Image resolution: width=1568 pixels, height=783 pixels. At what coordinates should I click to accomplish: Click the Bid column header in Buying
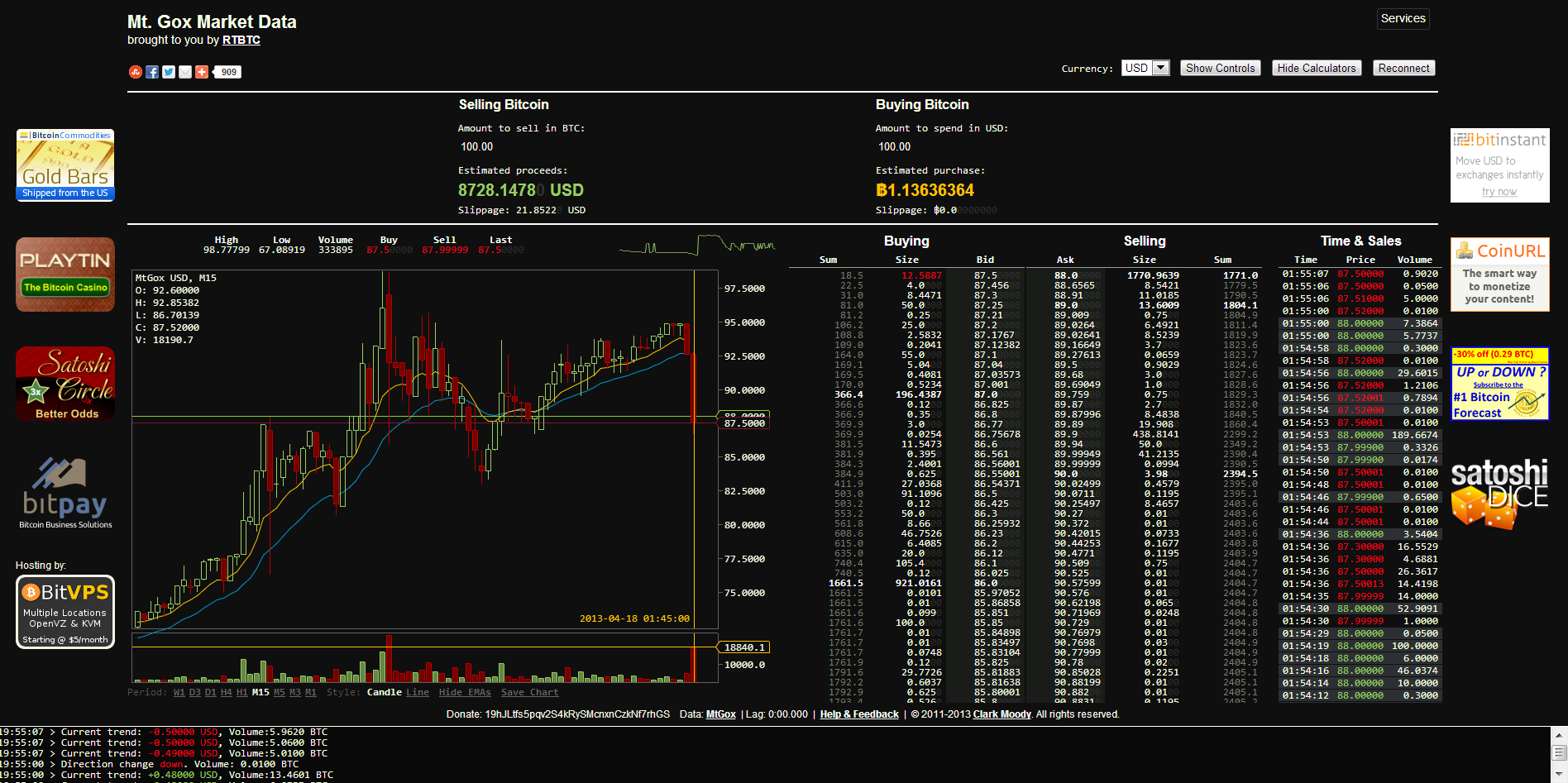[x=985, y=260]
